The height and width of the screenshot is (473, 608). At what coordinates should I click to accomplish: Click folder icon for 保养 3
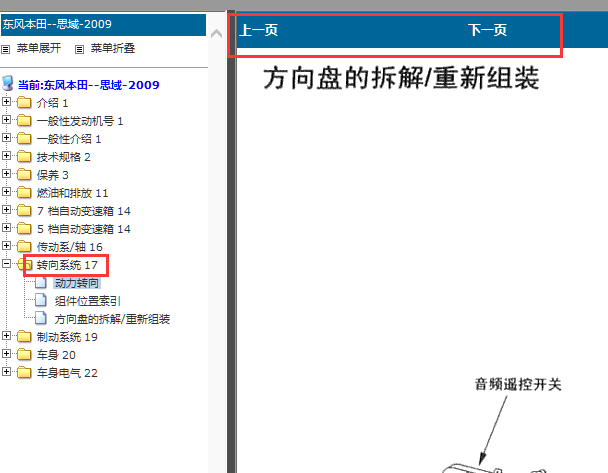point(24,175)
